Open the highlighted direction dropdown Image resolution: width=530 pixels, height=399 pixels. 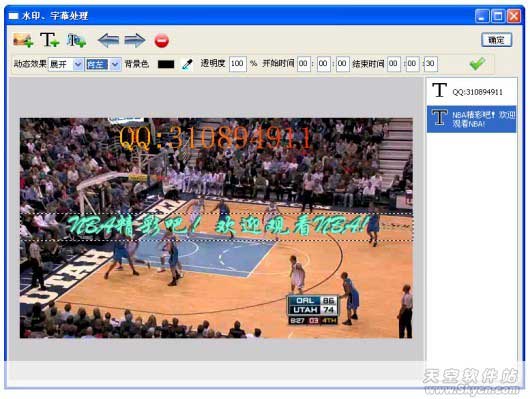point(103,64)
